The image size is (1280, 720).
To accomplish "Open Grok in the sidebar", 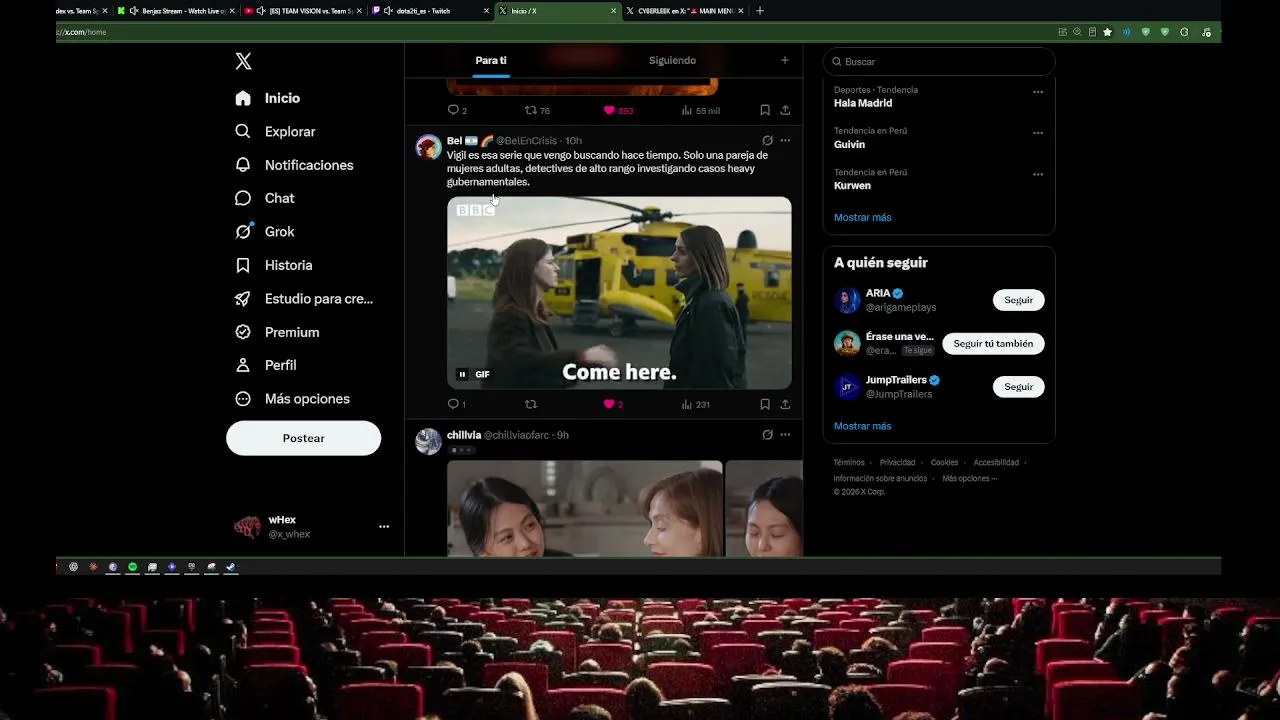I will tap(264, 231).
